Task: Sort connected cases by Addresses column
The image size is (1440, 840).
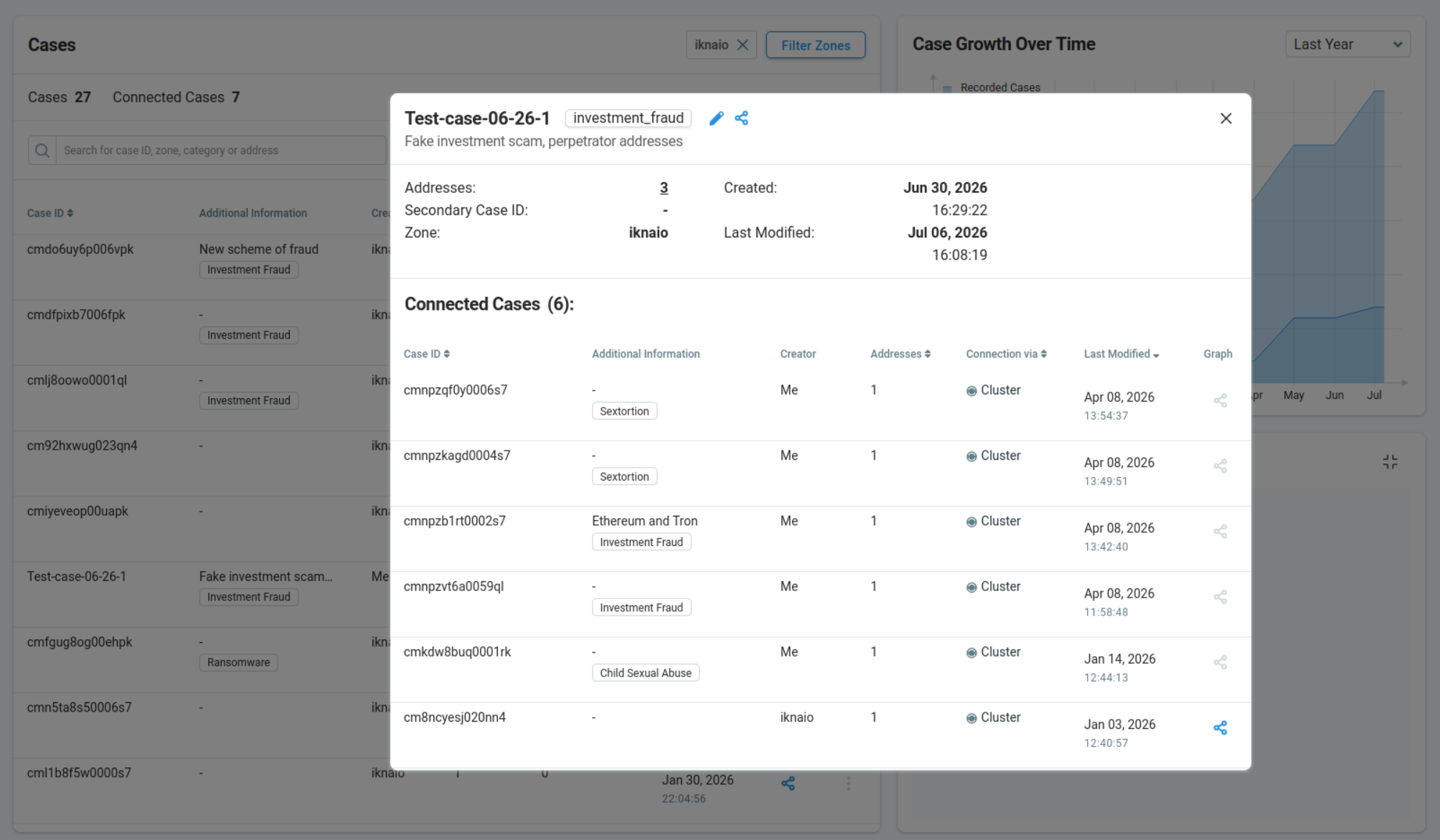Action: click(900, 354)
